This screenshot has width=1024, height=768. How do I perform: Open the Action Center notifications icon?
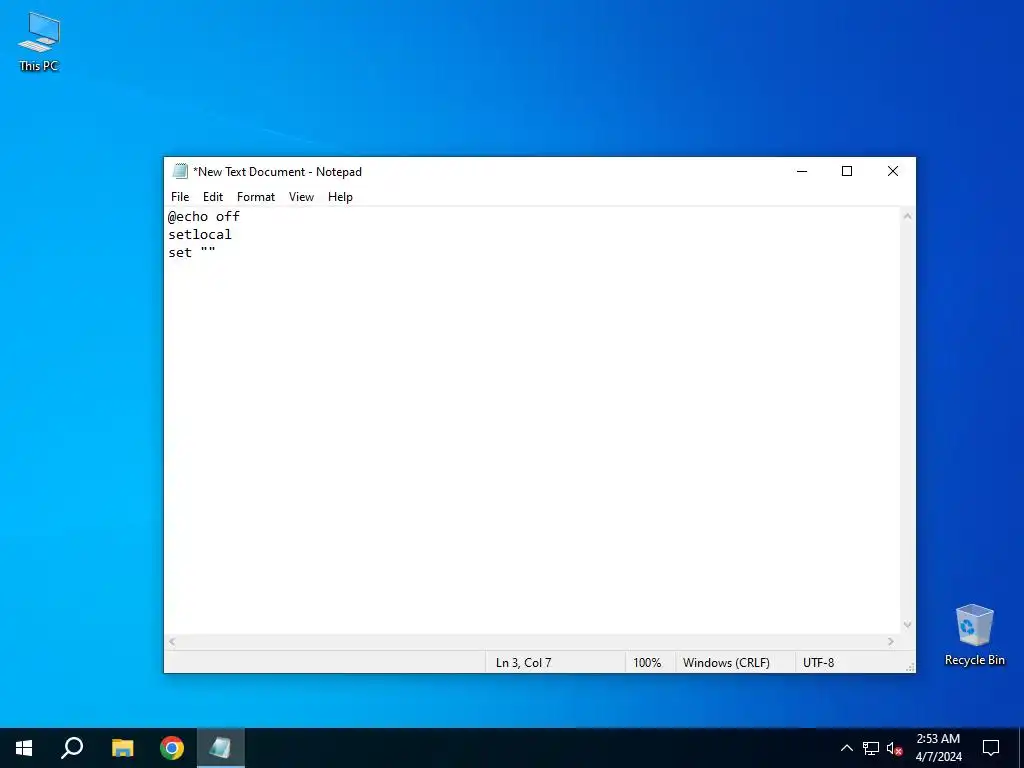click(991, 748)
